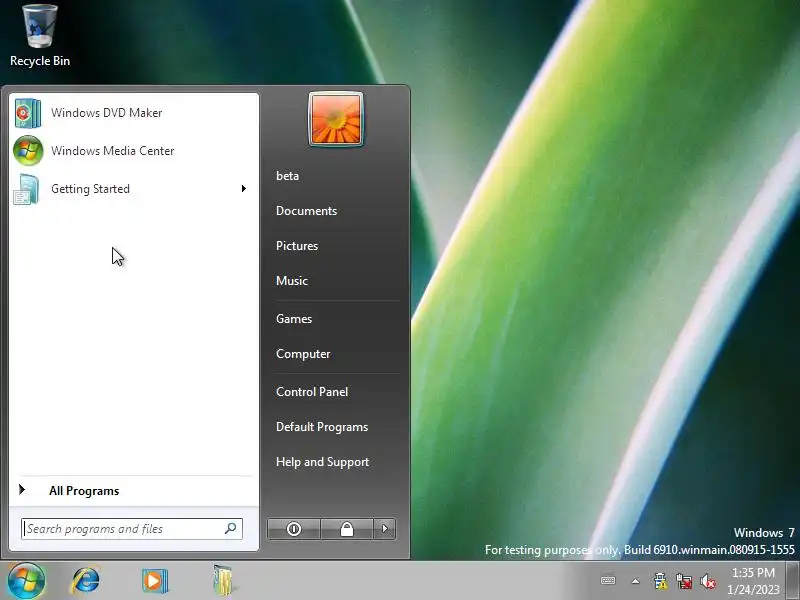Open Pictures from Start menu
Screen dimensions: 800x600
pyautogui.click(x=297, y=246)
